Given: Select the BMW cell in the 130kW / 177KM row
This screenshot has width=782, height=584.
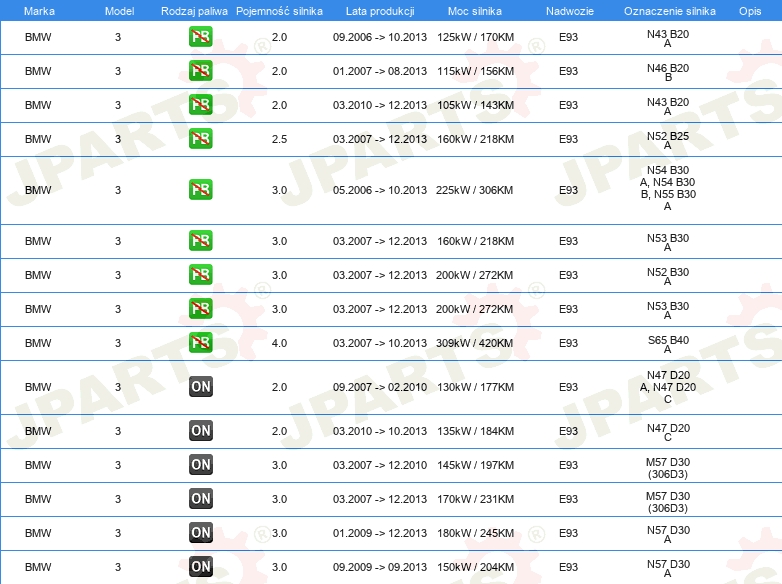Looking at the screenshot, I should (x=38, y=387).
